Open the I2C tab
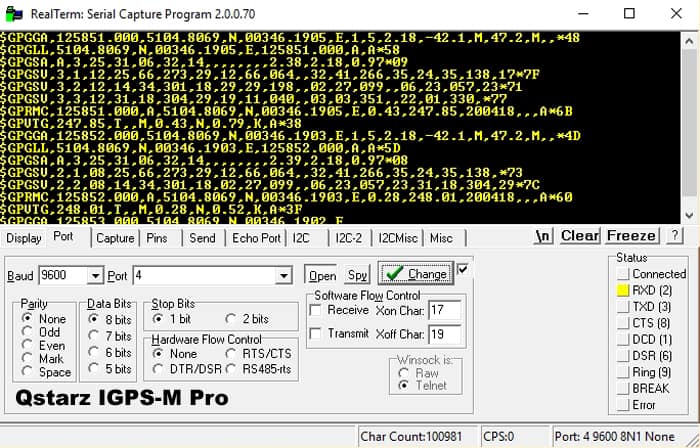The image size is (700, 448). 301,238
